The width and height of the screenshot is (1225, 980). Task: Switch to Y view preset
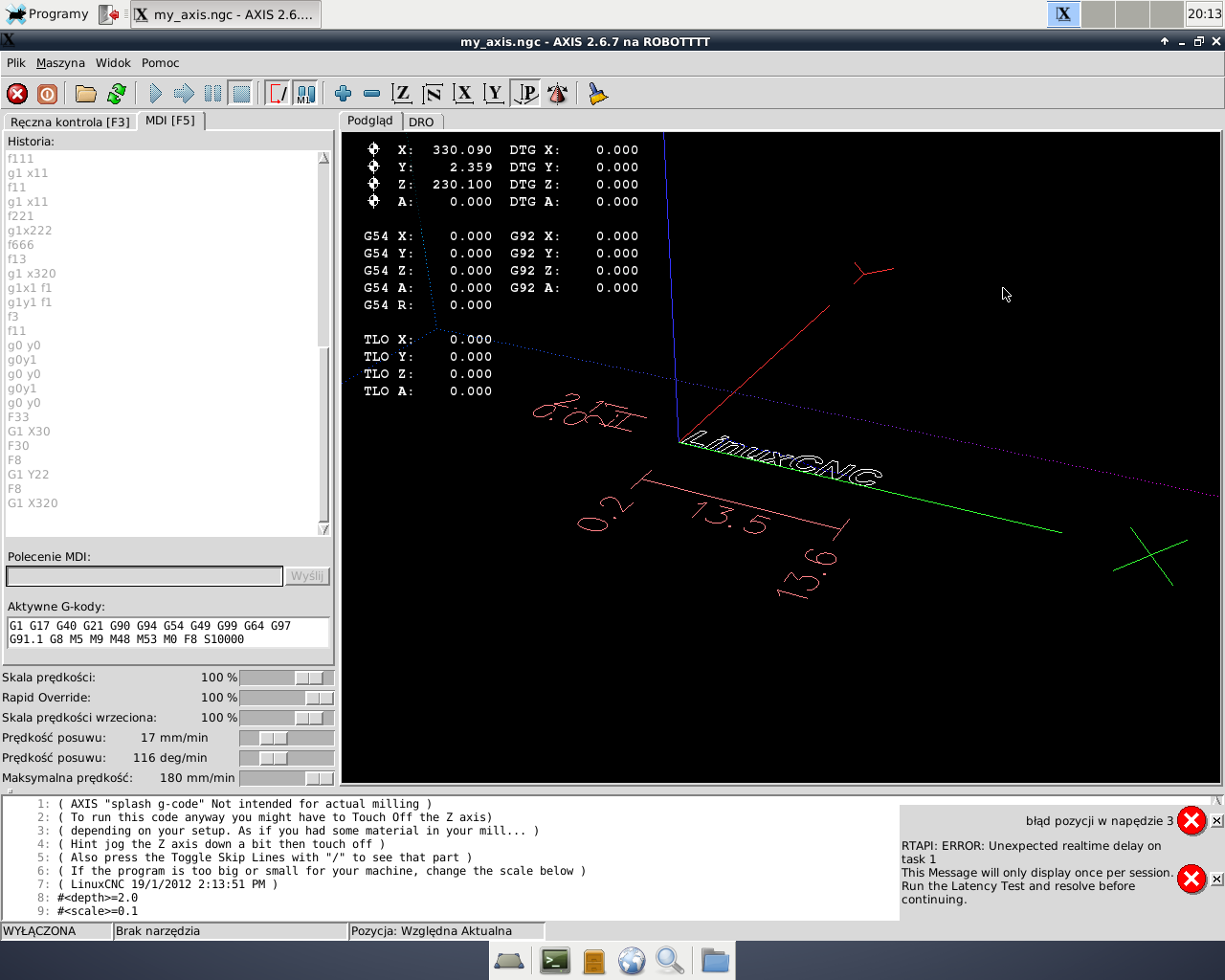(x=494, y=94)
